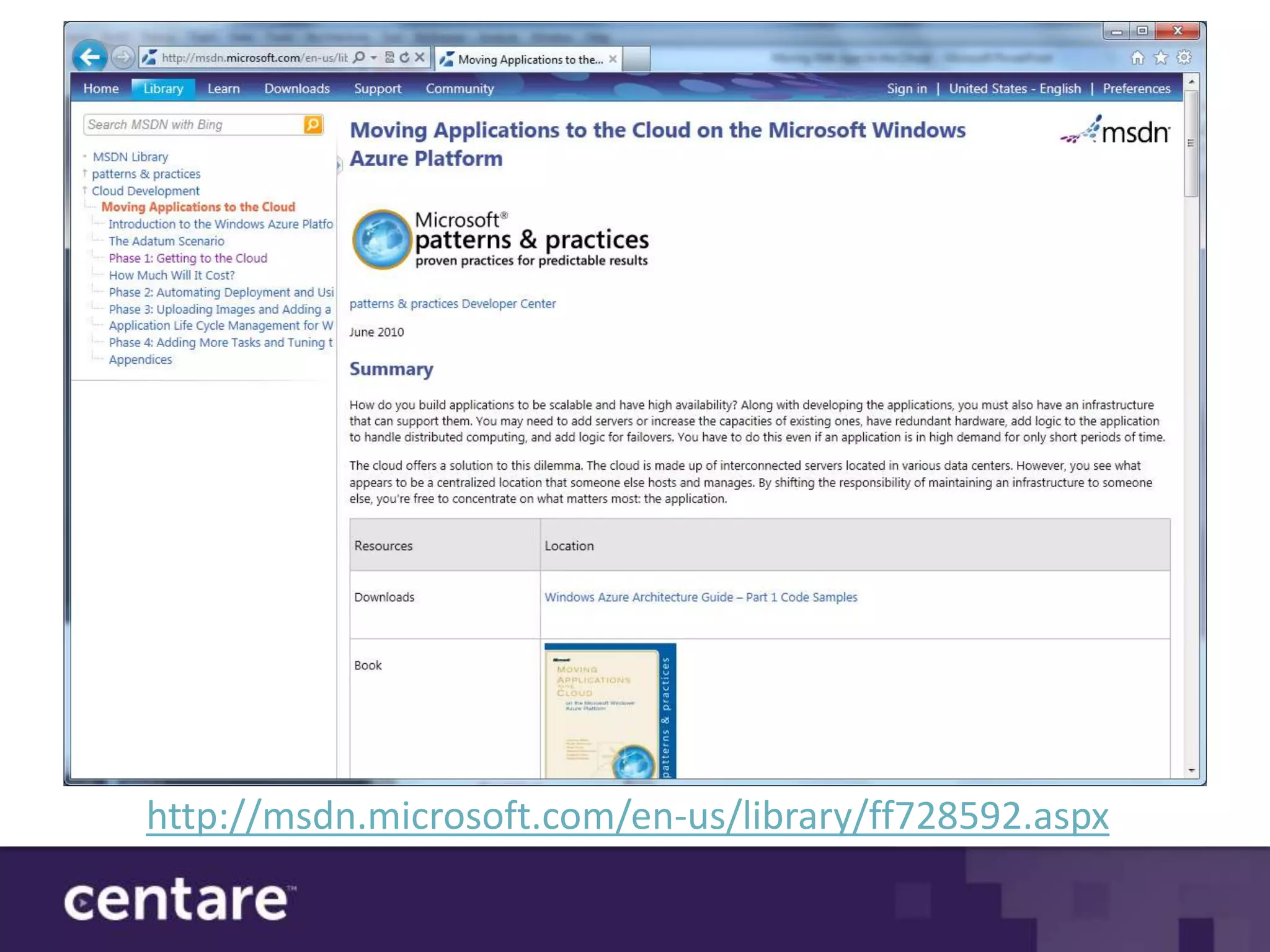Click the June 2010 date text

[x=376, y=332]
